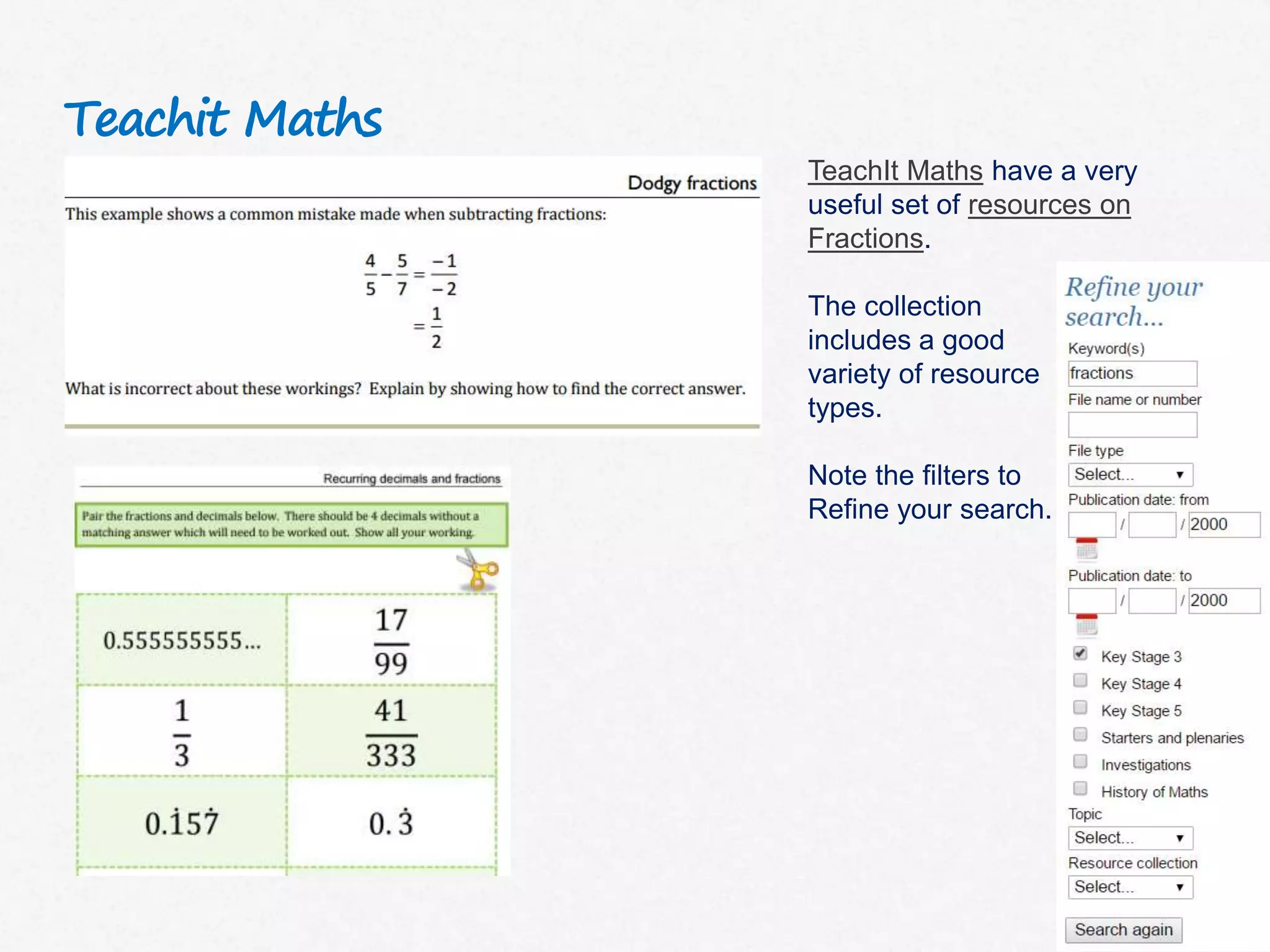The image size is (1270, 952).
Task: Tick the History of Maths checkbox
Action: (x=1080, y=789)
